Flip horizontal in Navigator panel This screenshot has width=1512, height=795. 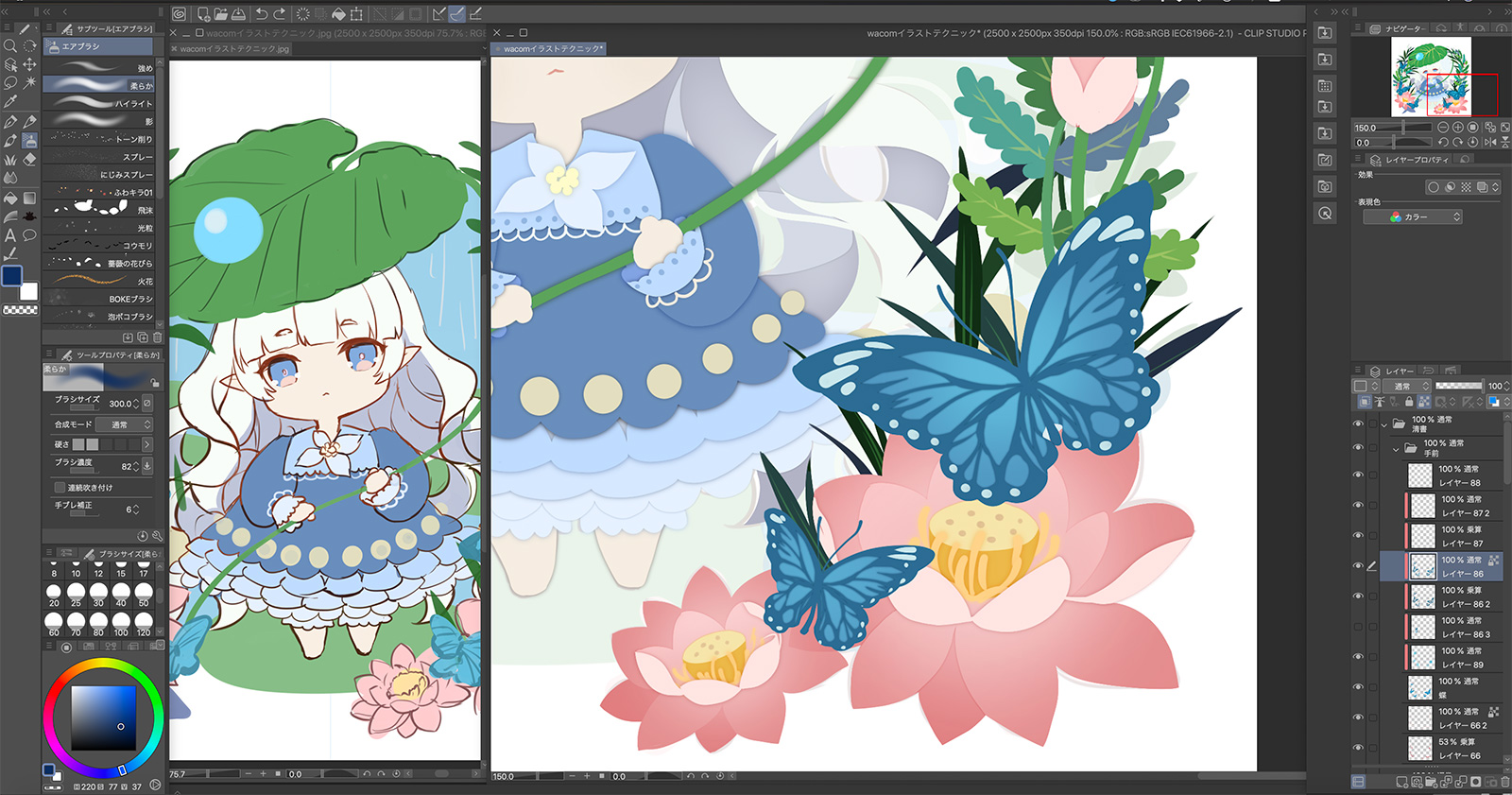click(x=1490, y=142)
